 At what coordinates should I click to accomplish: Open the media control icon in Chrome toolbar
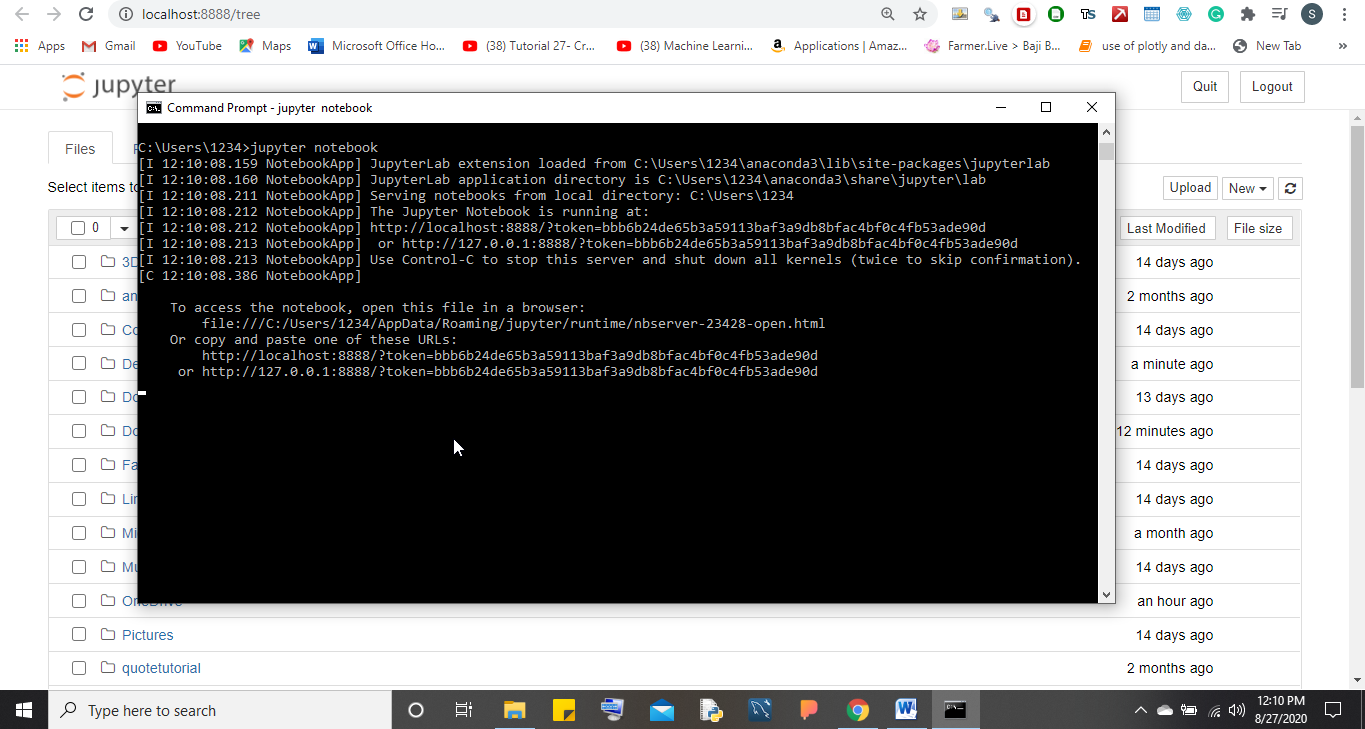(x=1279, y=14)
